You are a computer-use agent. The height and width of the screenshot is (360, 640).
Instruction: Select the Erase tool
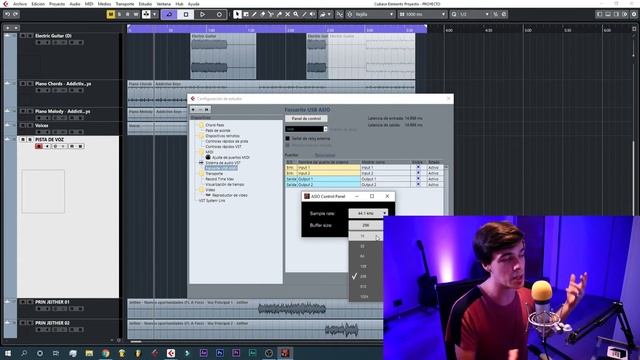coord(262,14)
